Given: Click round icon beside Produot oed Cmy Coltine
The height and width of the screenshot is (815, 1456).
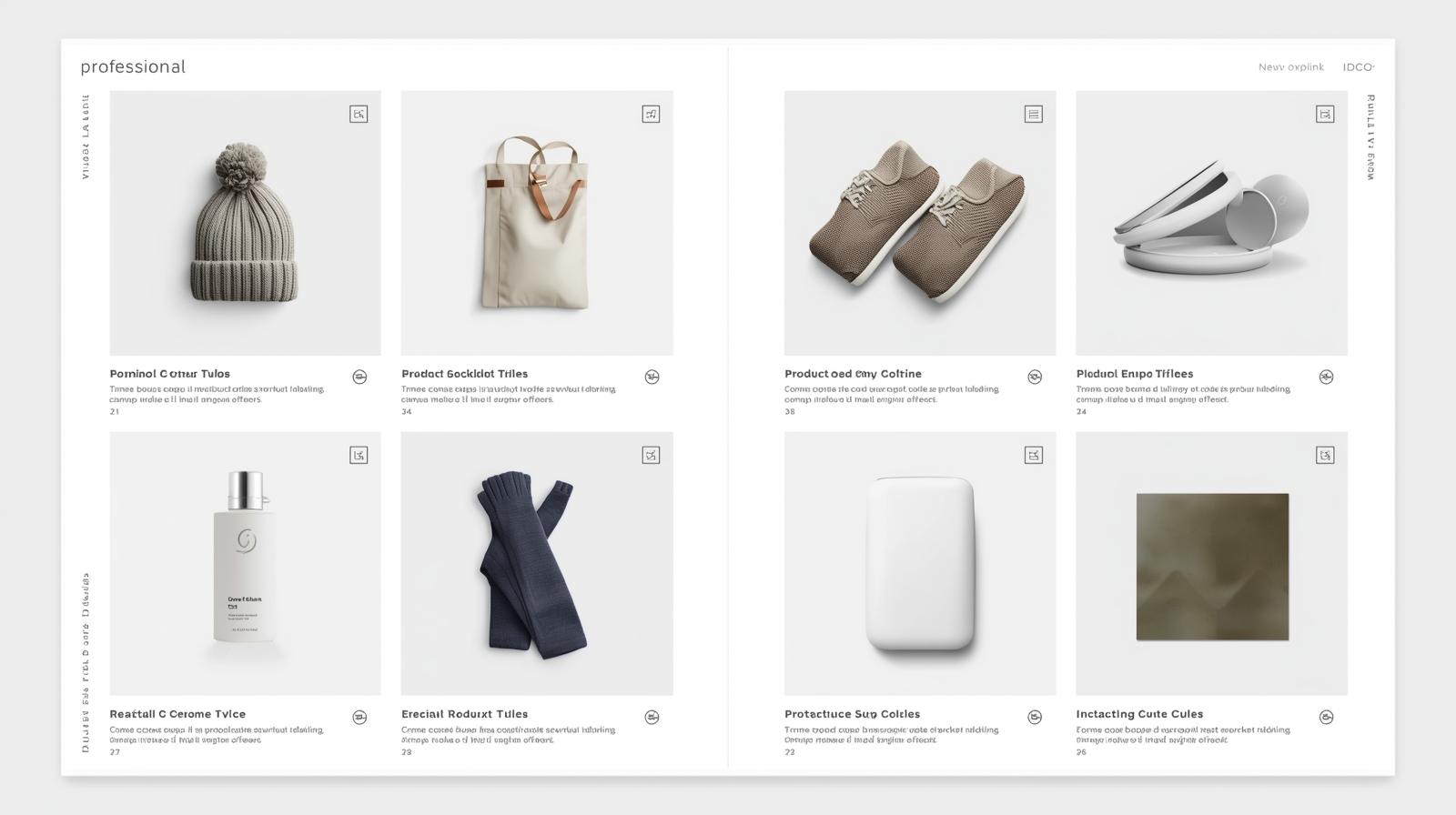Looking at the screenshot, I should click(x=1035, y=377).
